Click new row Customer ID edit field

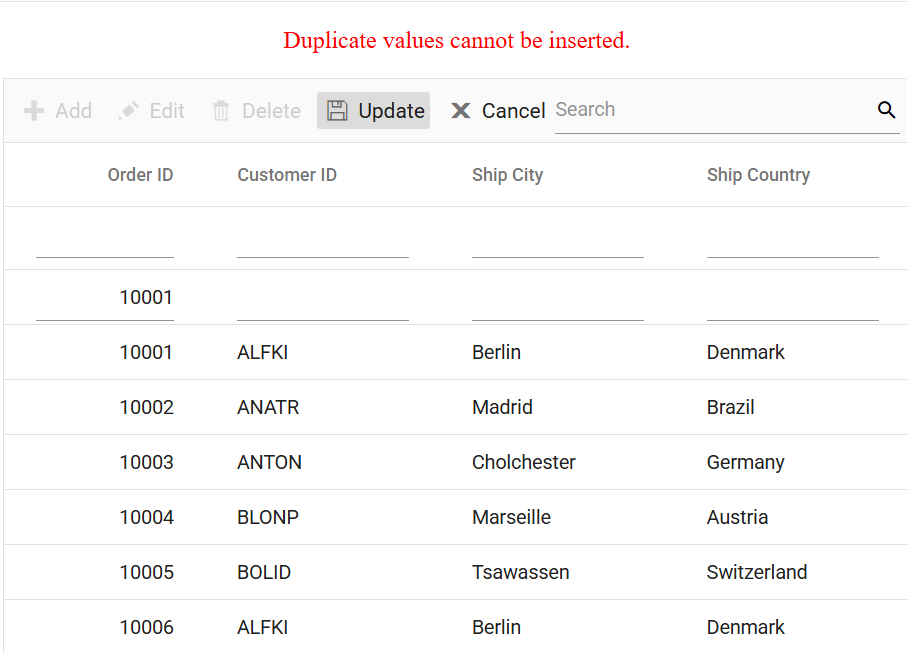coord(323,298)
